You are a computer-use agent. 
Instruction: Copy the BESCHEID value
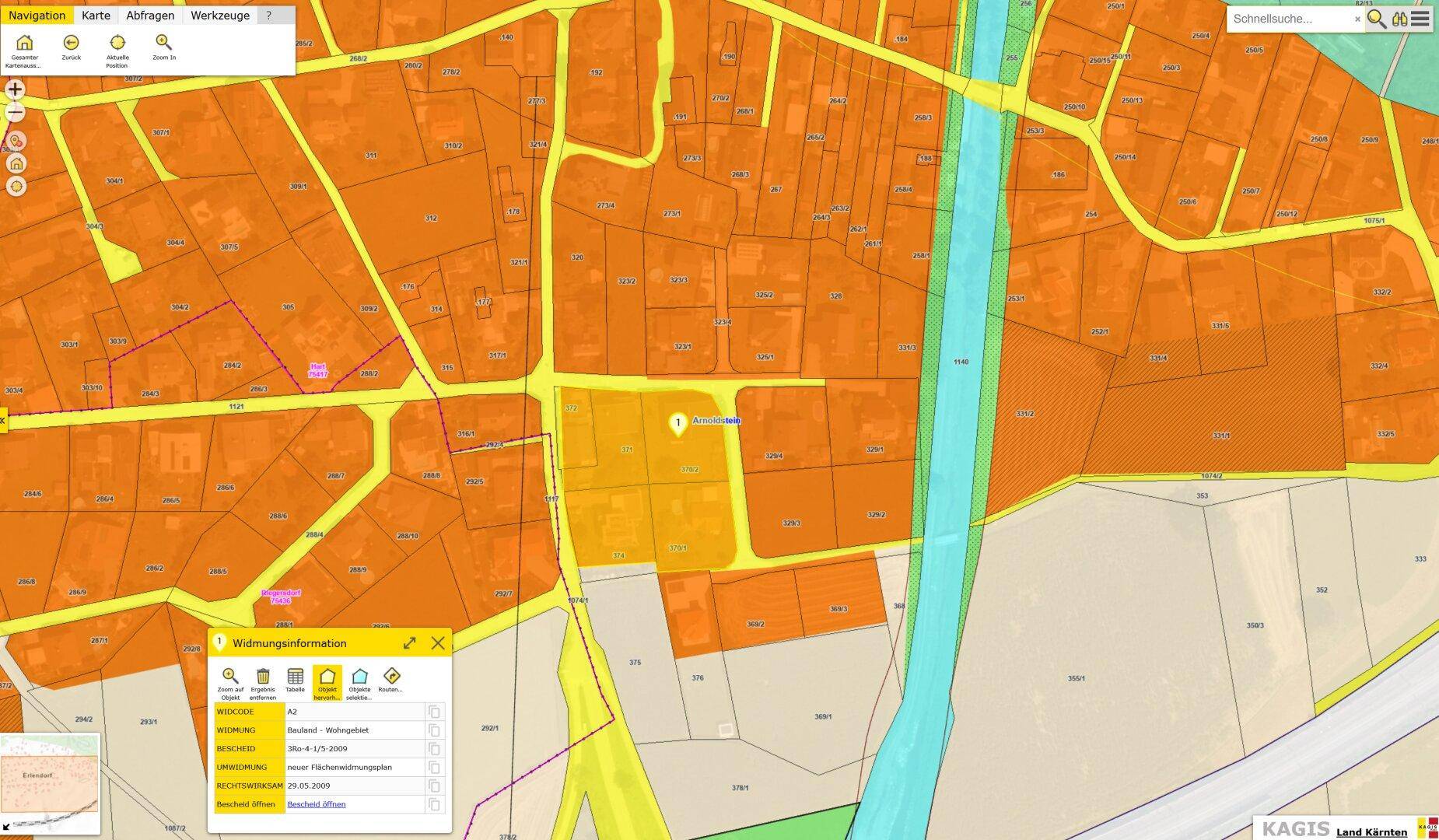pos(435,749)
